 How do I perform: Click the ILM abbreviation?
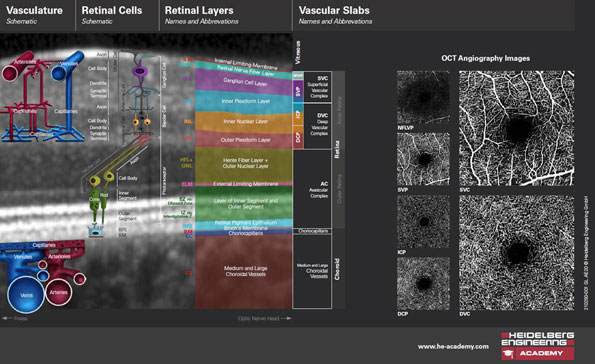click(x=188, y=60)
